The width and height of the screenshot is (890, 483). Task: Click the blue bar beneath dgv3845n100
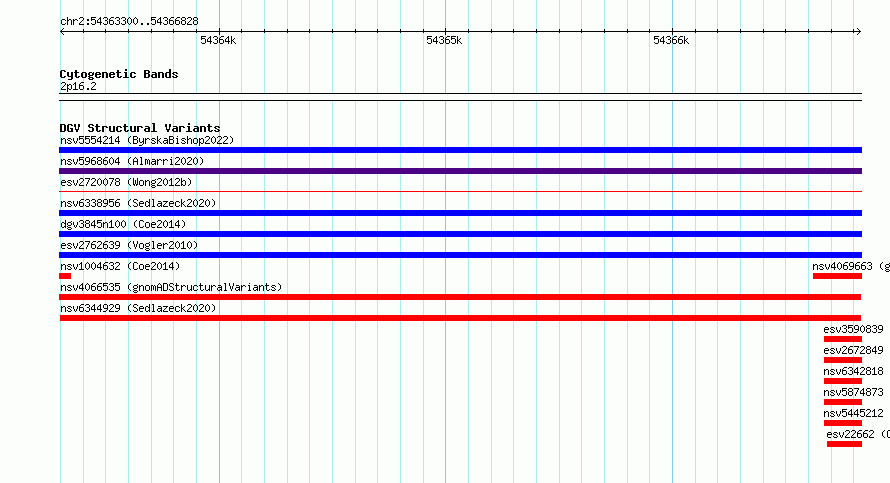click(460, 234)
